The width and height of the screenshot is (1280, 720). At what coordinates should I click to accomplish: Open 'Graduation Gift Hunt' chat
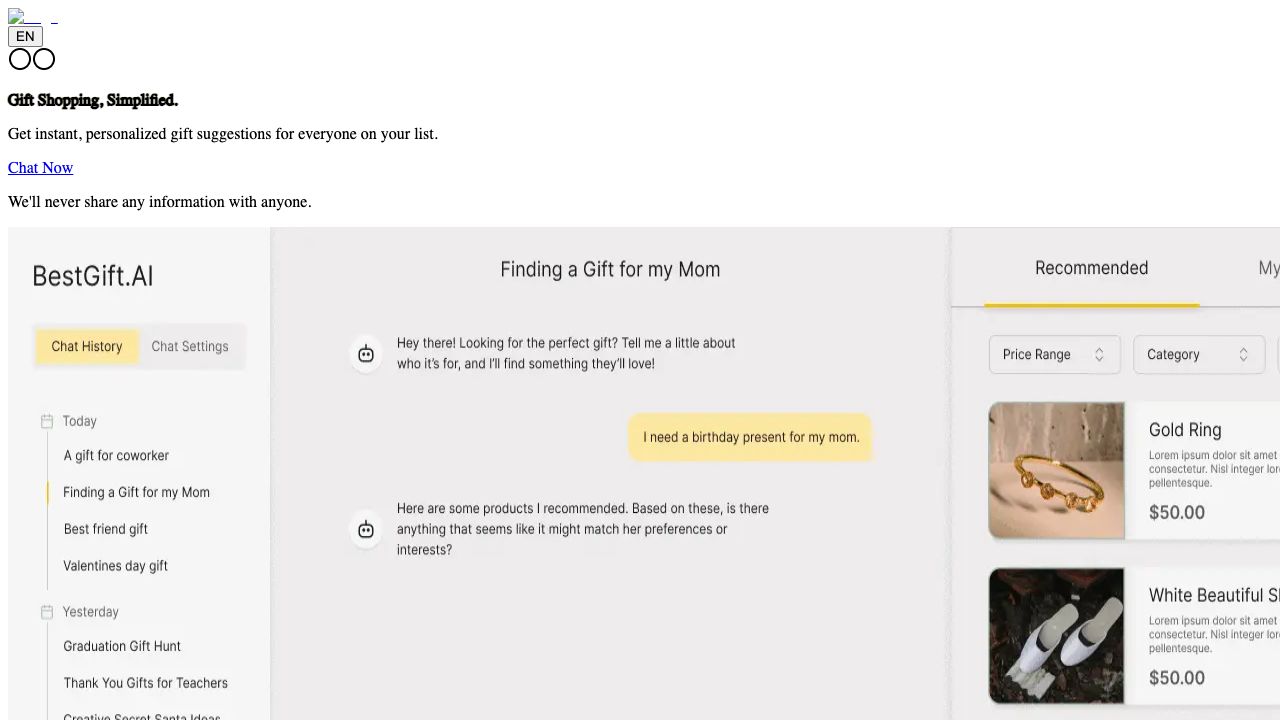click(x=122, y=646)
